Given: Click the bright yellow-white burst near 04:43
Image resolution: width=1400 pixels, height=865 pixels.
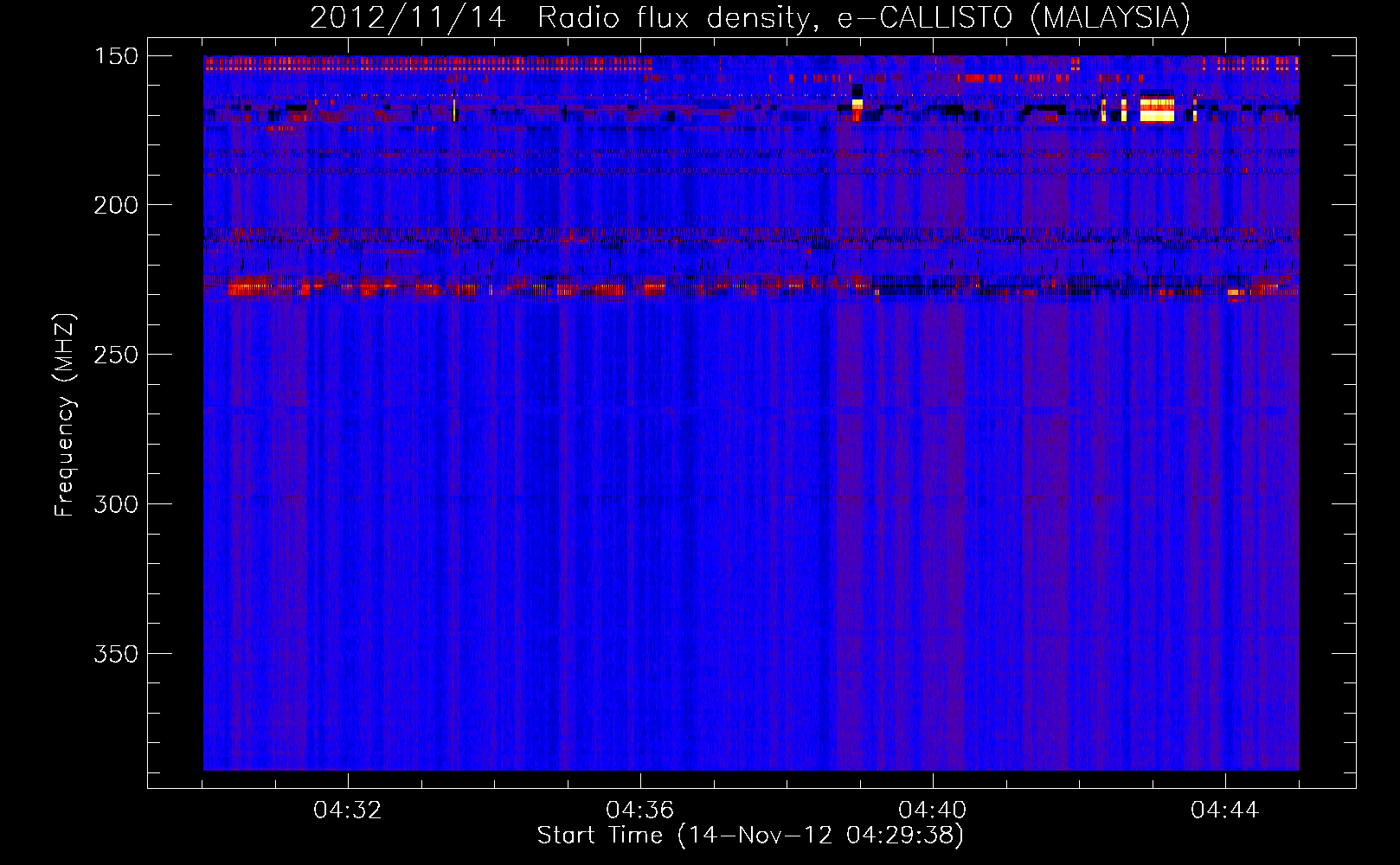Looking at the screenshot, I should pyautogui.click(x=1157, y=110).
